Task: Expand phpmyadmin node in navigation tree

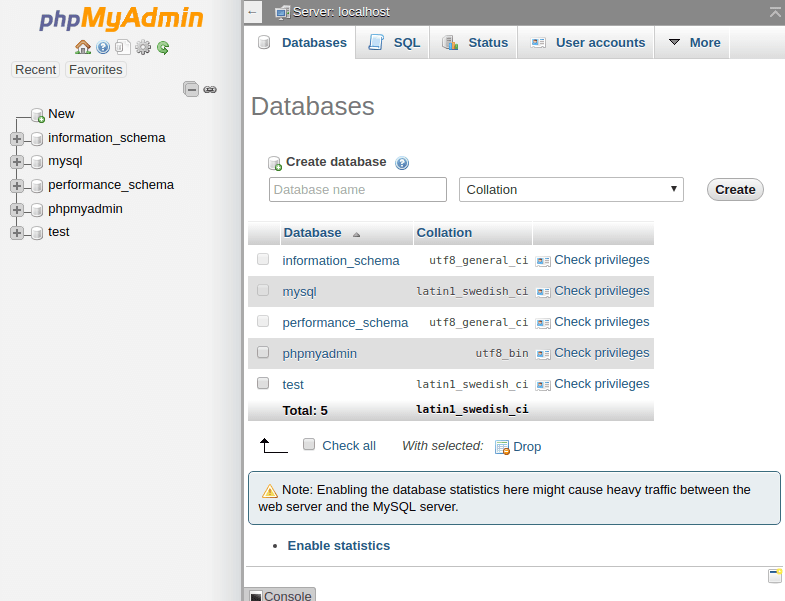Action: tap(17, 209)
